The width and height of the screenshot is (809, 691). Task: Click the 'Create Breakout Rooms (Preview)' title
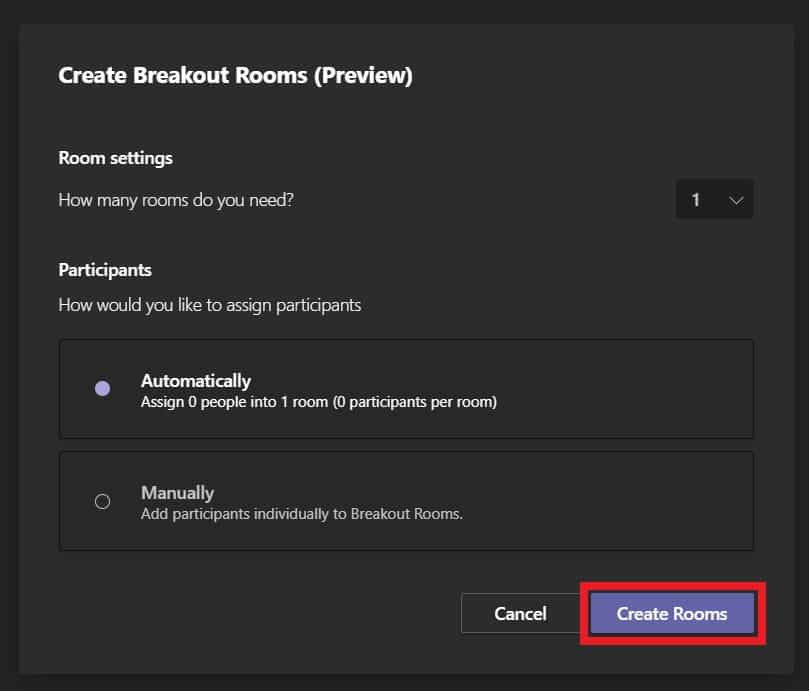tap(235, 75)
